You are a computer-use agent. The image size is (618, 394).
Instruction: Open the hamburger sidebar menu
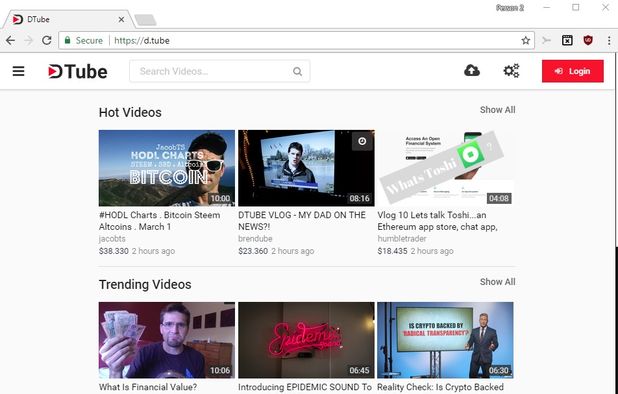click(19, 71)
